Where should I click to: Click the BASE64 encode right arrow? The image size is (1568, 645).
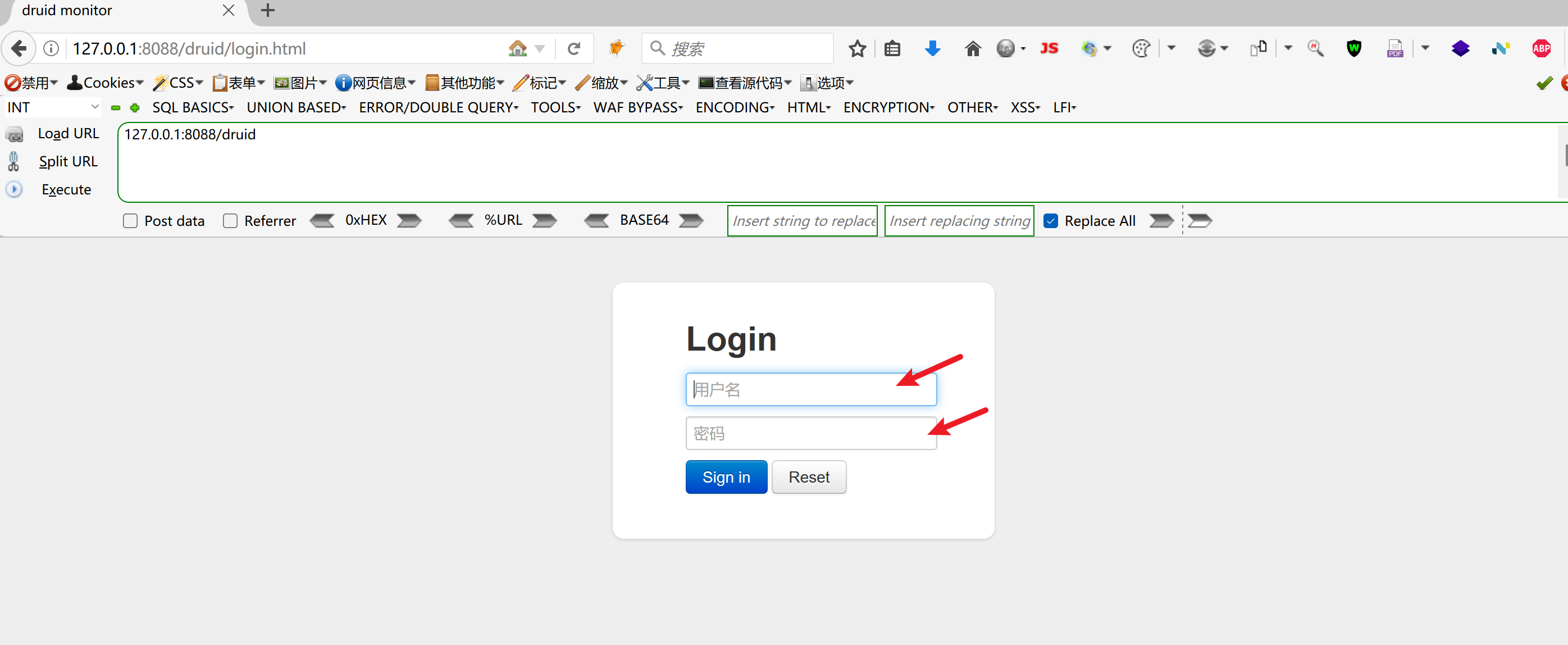pyautogui.click(x=691, y=220)
